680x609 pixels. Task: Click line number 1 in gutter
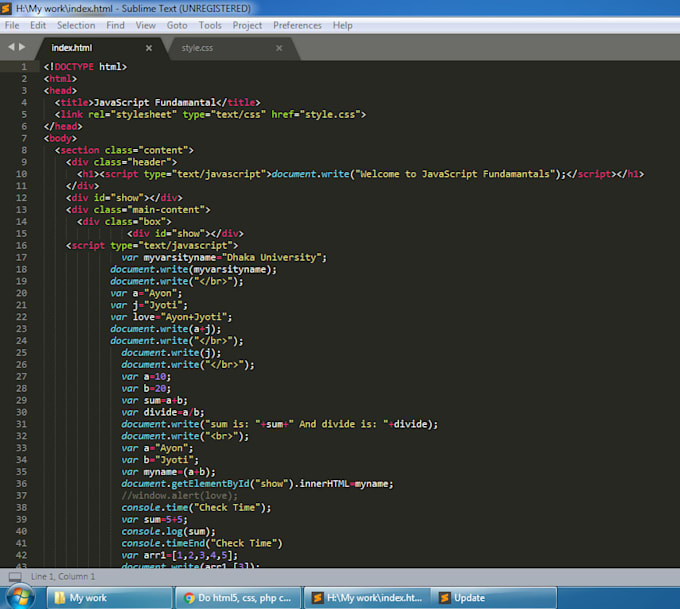coord(24,67)
